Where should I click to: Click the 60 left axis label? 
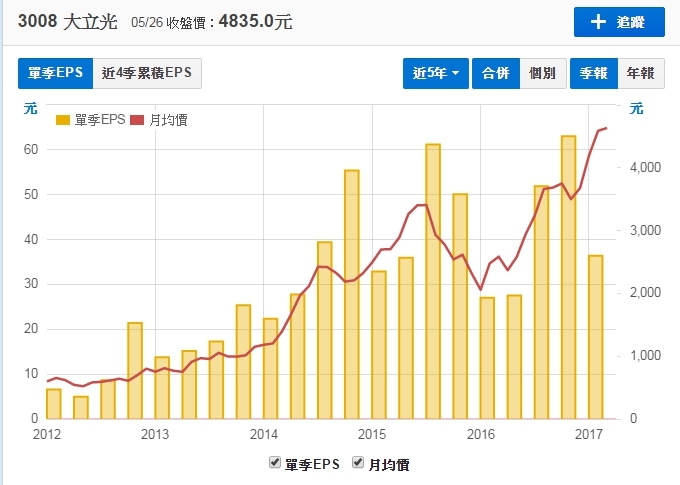[x=31, y=150]
